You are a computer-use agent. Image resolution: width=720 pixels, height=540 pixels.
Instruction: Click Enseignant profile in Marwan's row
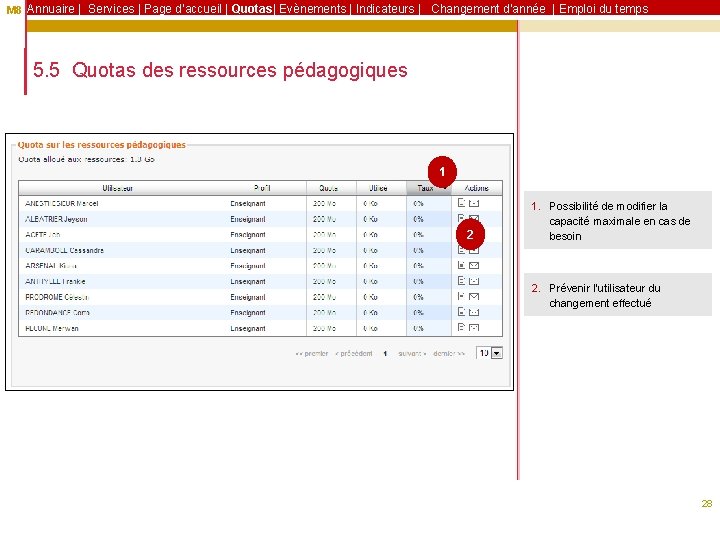point(248,328)
